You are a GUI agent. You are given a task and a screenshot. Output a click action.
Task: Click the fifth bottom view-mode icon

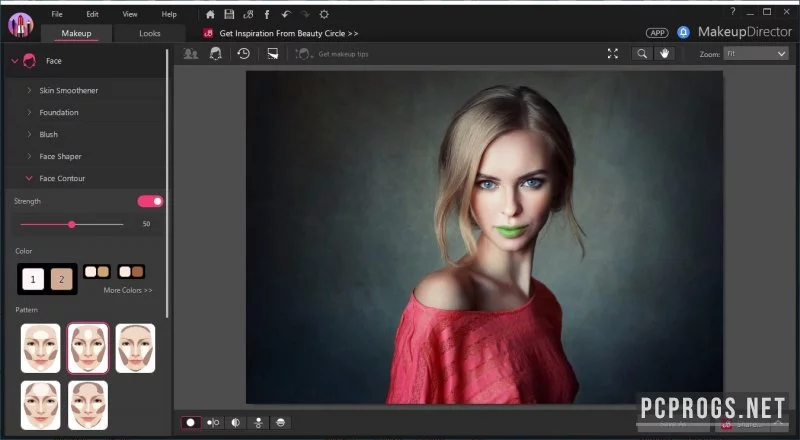point(281,423)
